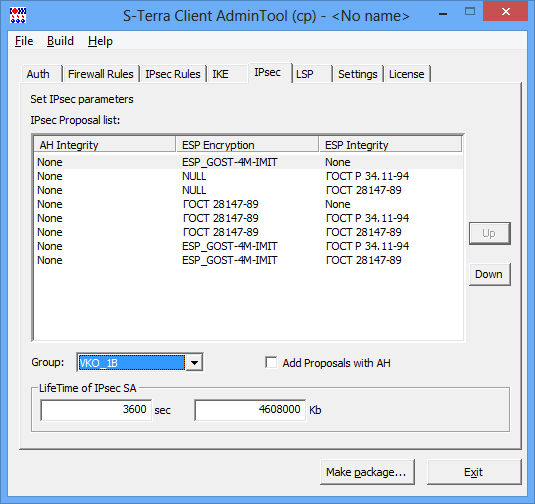Click the lifetime seconds field 3600
The width and height of the screenshot is (535, 504).
click(x=96, y=409)
